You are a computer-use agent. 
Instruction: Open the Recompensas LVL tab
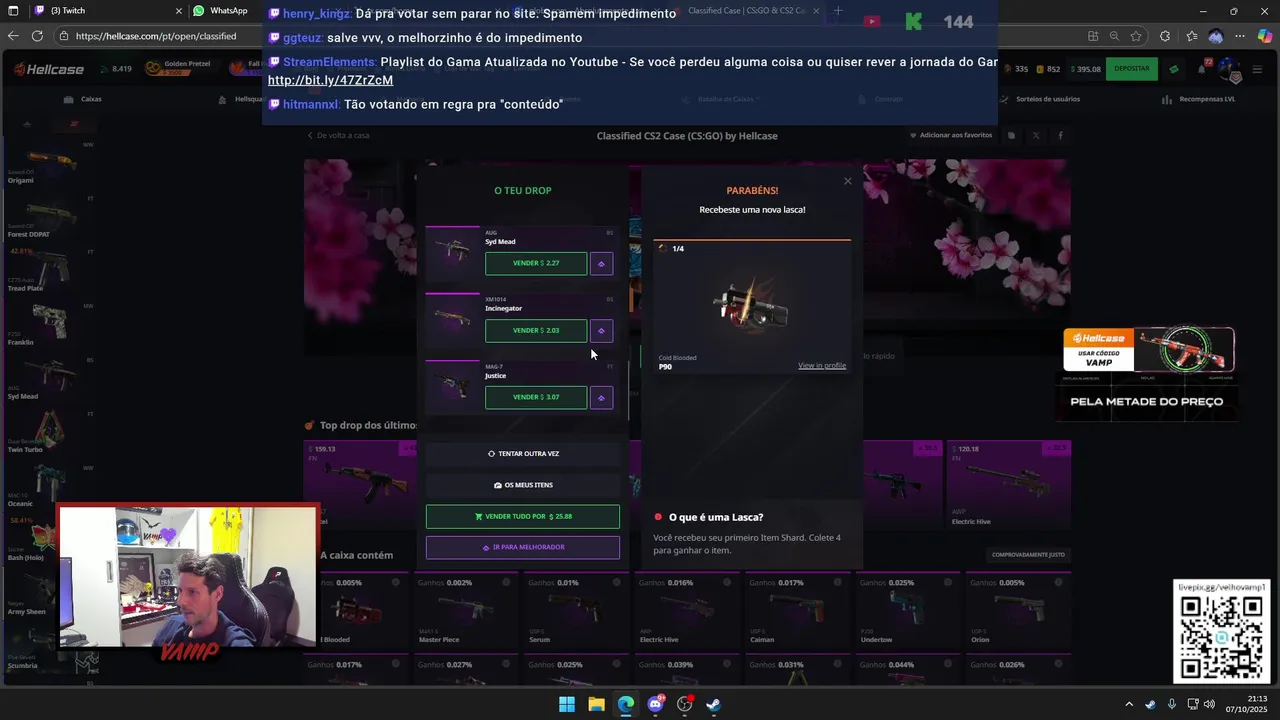tap(1201, 99)
